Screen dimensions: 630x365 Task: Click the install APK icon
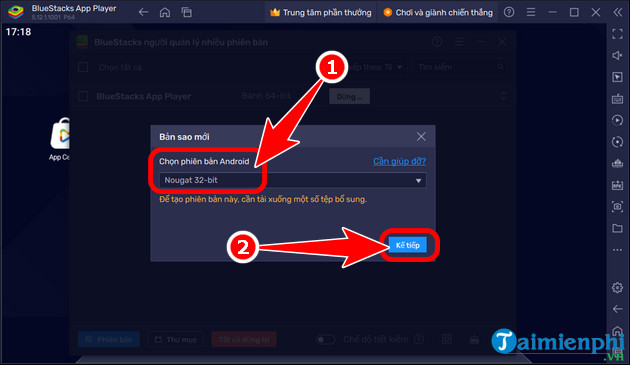coord(617,185)
